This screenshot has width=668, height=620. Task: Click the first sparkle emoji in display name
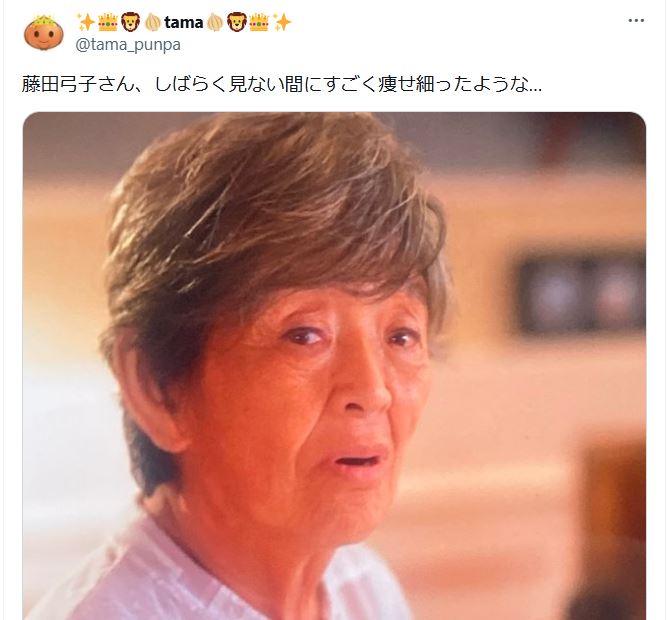tap(86, 22)
